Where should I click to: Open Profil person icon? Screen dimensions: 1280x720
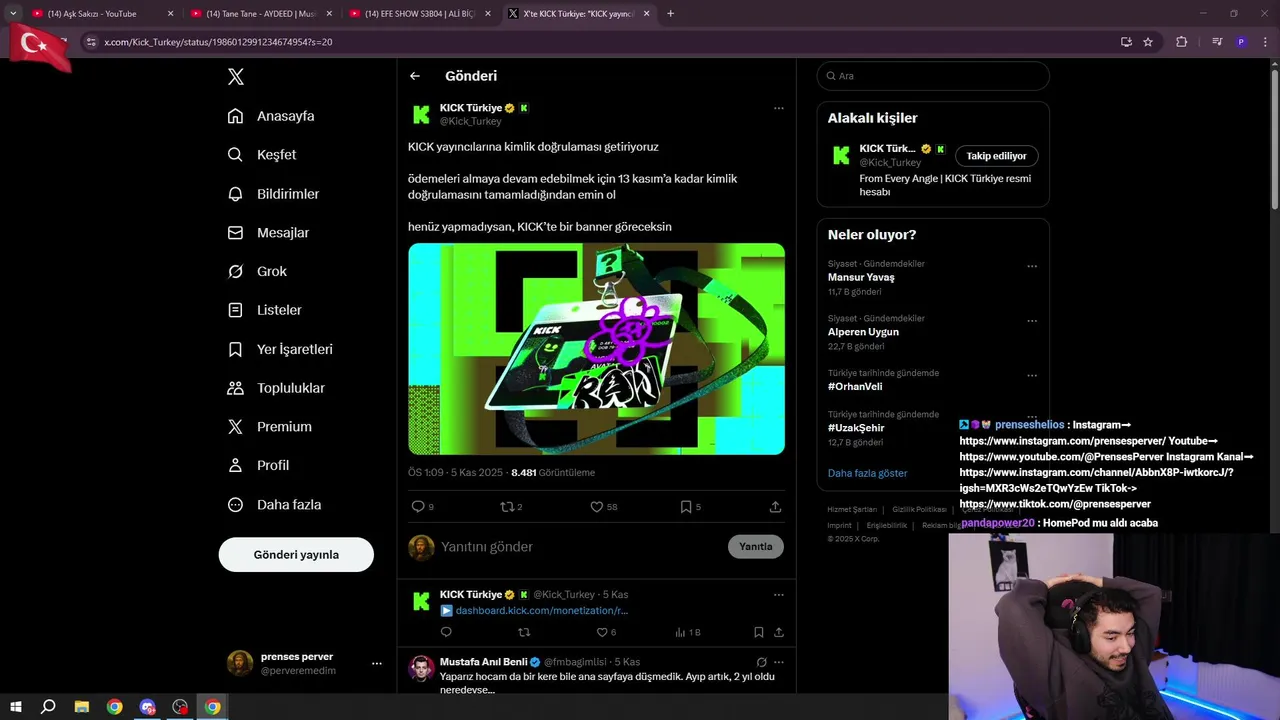[x=235, y=466]
